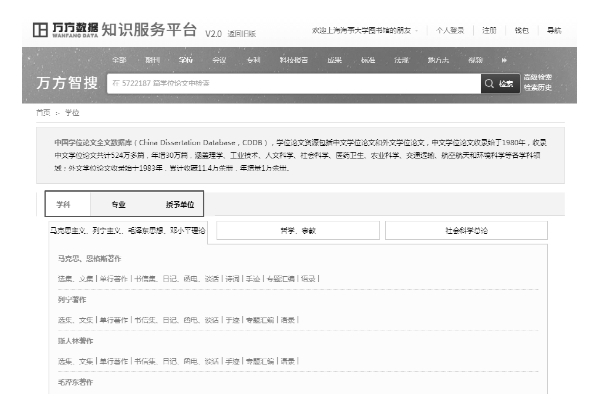Open 手迹 under 斯大林著作
This screenshot has width=608, height=407.
(x=232, y=362)
